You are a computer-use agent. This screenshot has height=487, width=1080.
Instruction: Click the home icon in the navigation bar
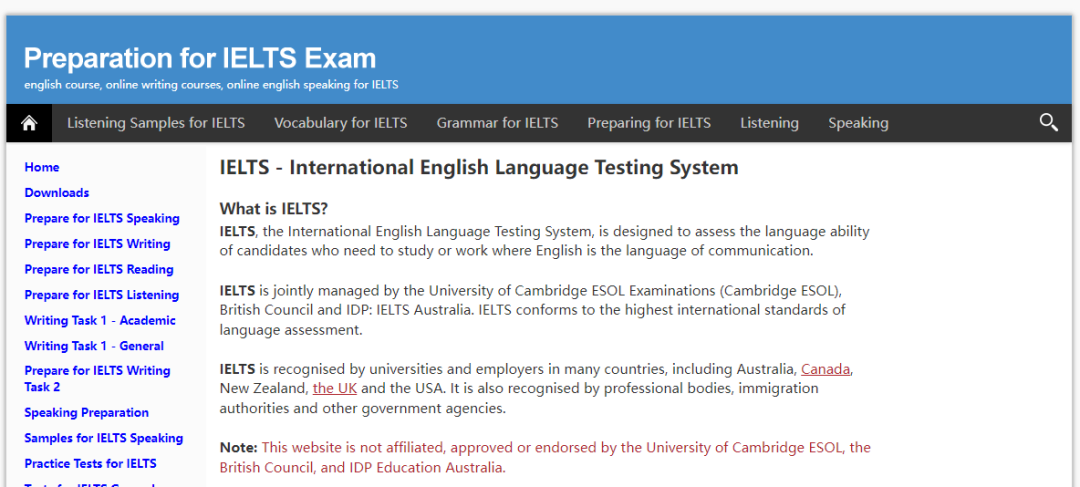pos(29,123)
